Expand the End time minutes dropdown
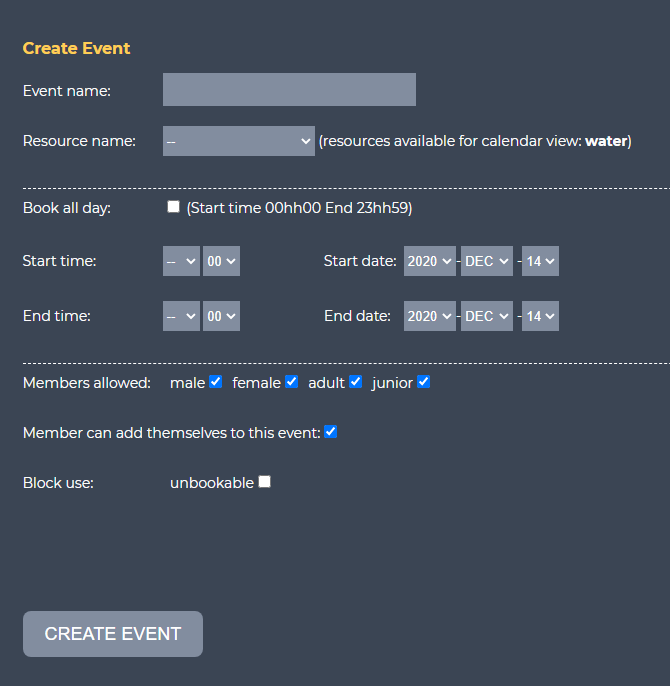The height and width of the screenshot is (686, 670). (221, 316)
